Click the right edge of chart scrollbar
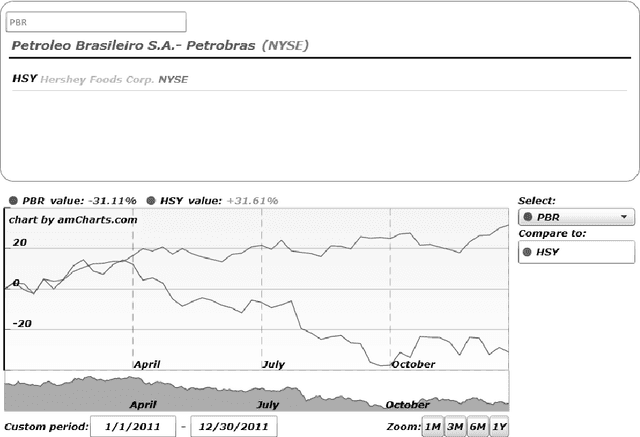The width and height of the screenshot is (640, 437). 507,391
